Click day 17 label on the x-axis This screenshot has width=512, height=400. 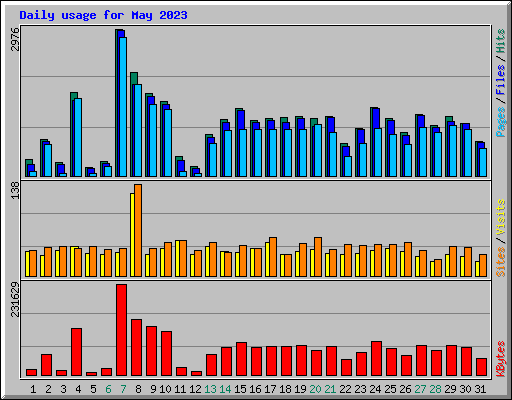point(270,389)
